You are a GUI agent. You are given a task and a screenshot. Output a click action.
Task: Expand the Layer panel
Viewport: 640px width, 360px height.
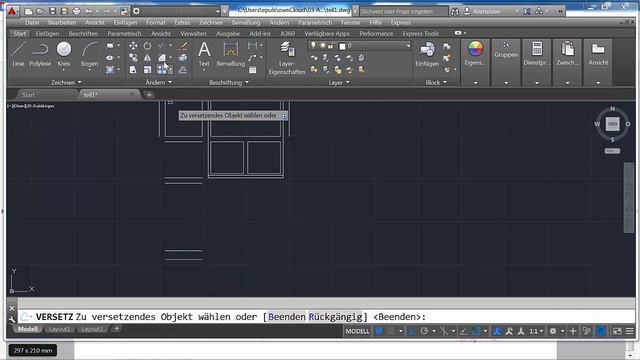pyautogui.click(x=339, y=82)
